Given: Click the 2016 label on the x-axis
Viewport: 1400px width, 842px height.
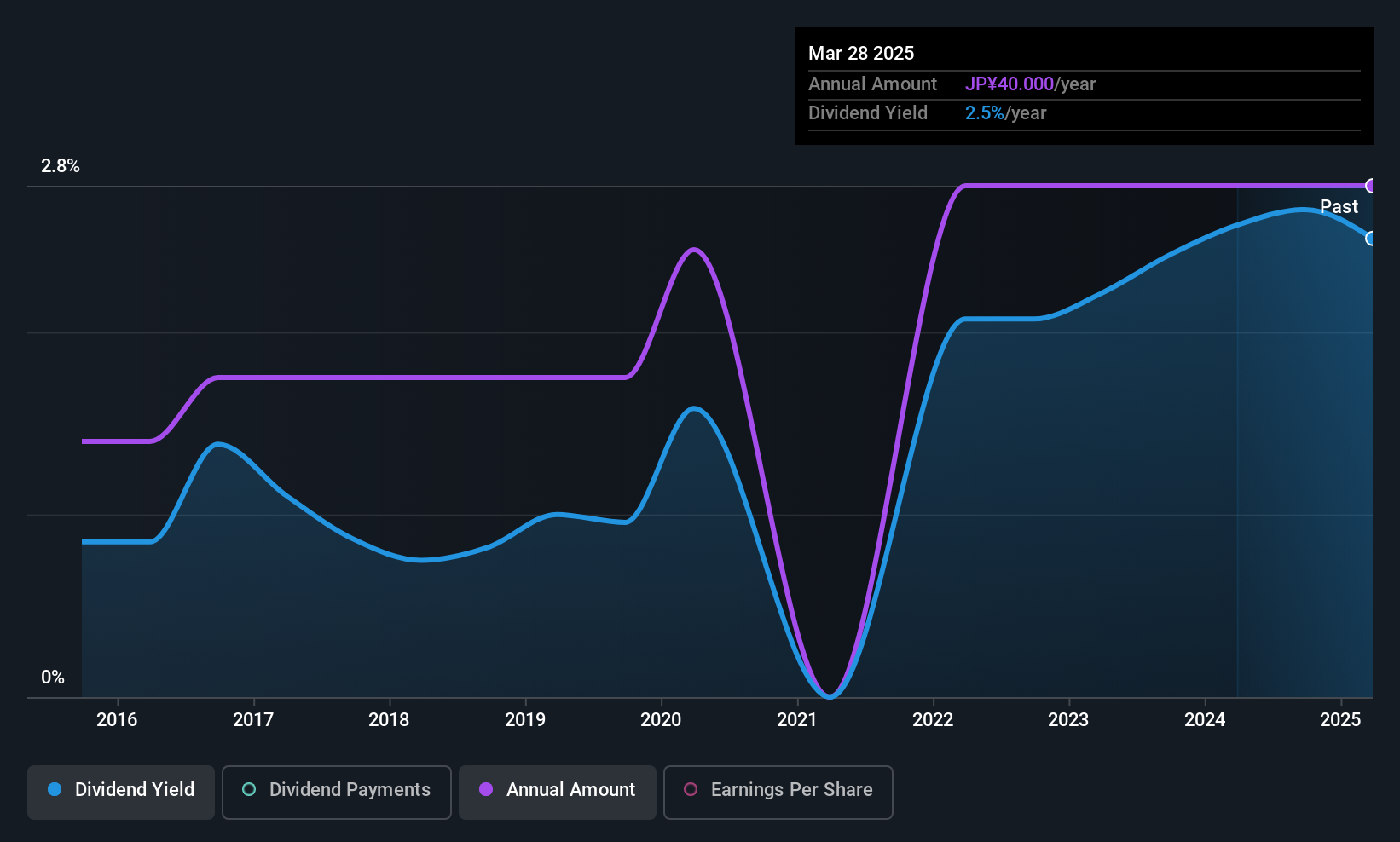Looking at the screenshot, I should [x=117, y=719].
